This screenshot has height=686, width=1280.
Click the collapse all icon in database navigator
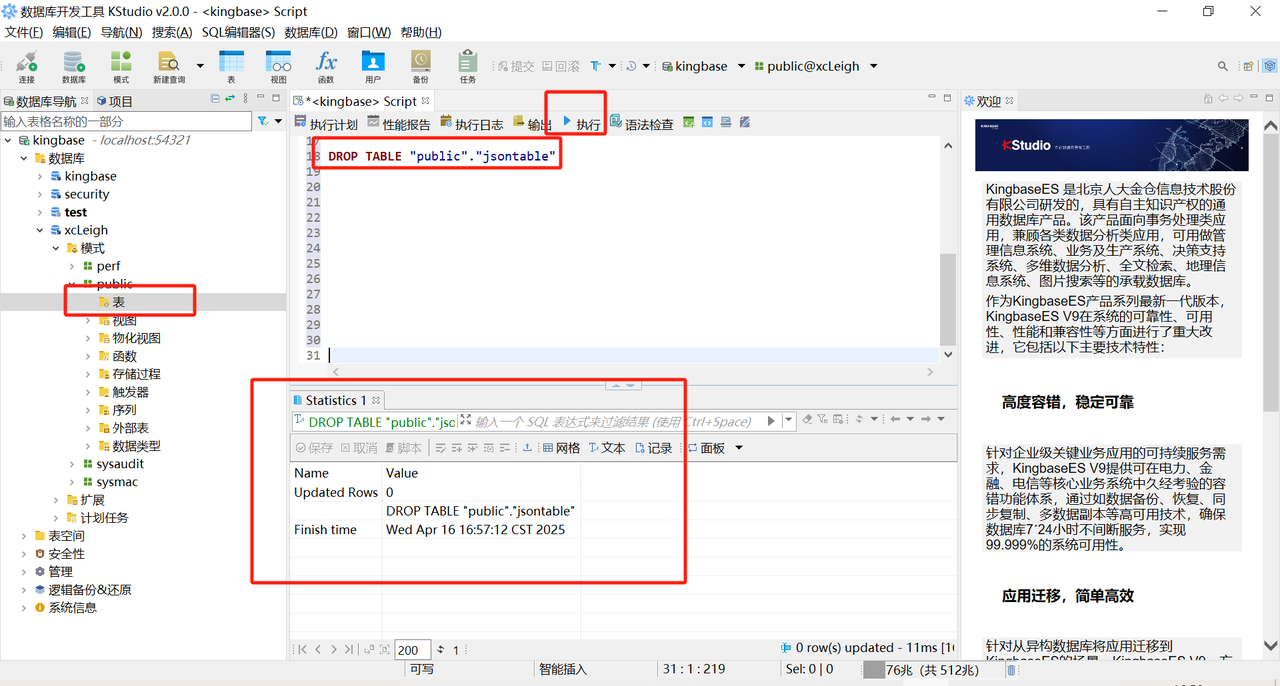[216, 99]
